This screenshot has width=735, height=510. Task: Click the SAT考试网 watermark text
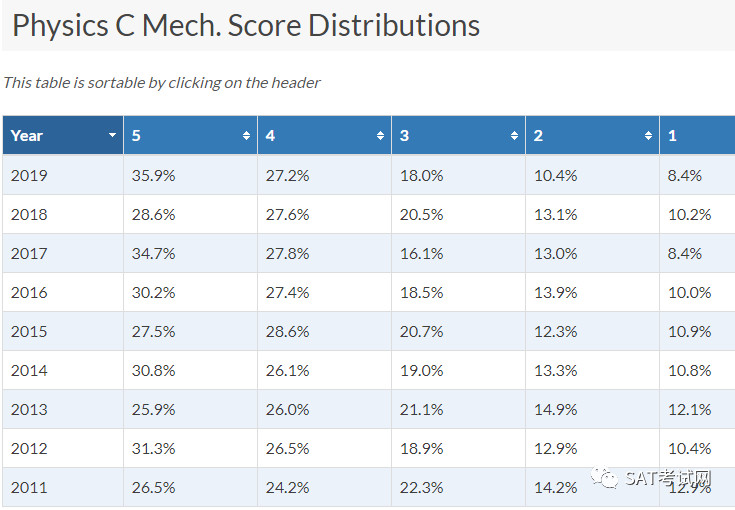tap(668, 479)
